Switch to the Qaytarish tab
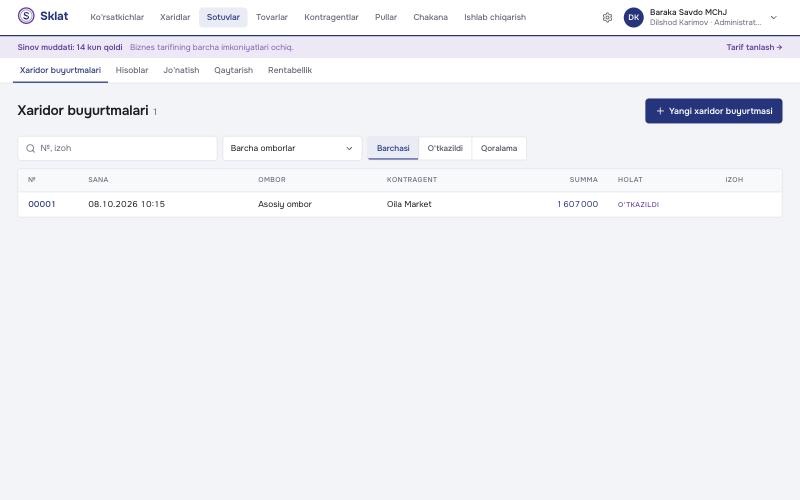 pos(234,70)
